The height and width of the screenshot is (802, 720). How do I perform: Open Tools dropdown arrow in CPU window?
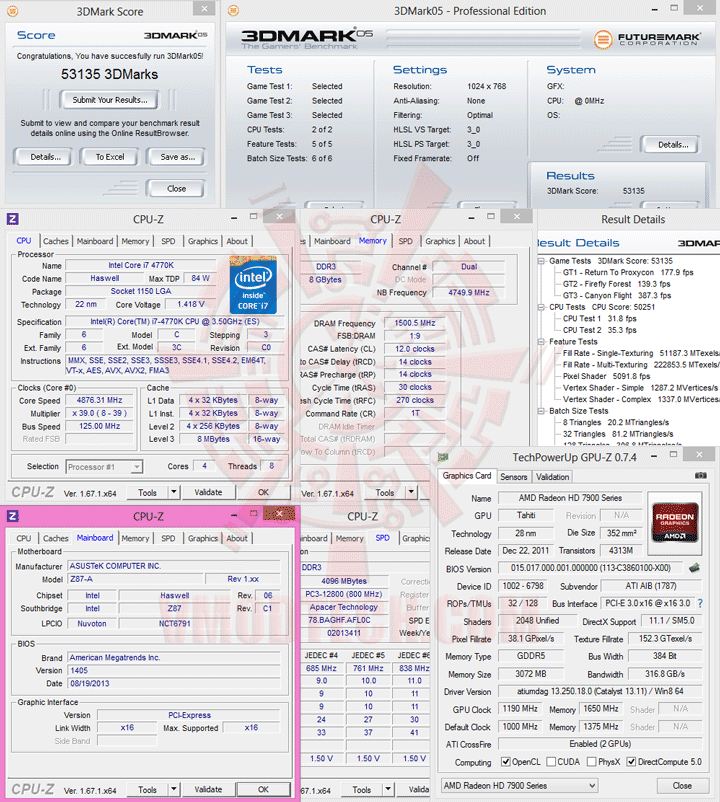[174, 492]
